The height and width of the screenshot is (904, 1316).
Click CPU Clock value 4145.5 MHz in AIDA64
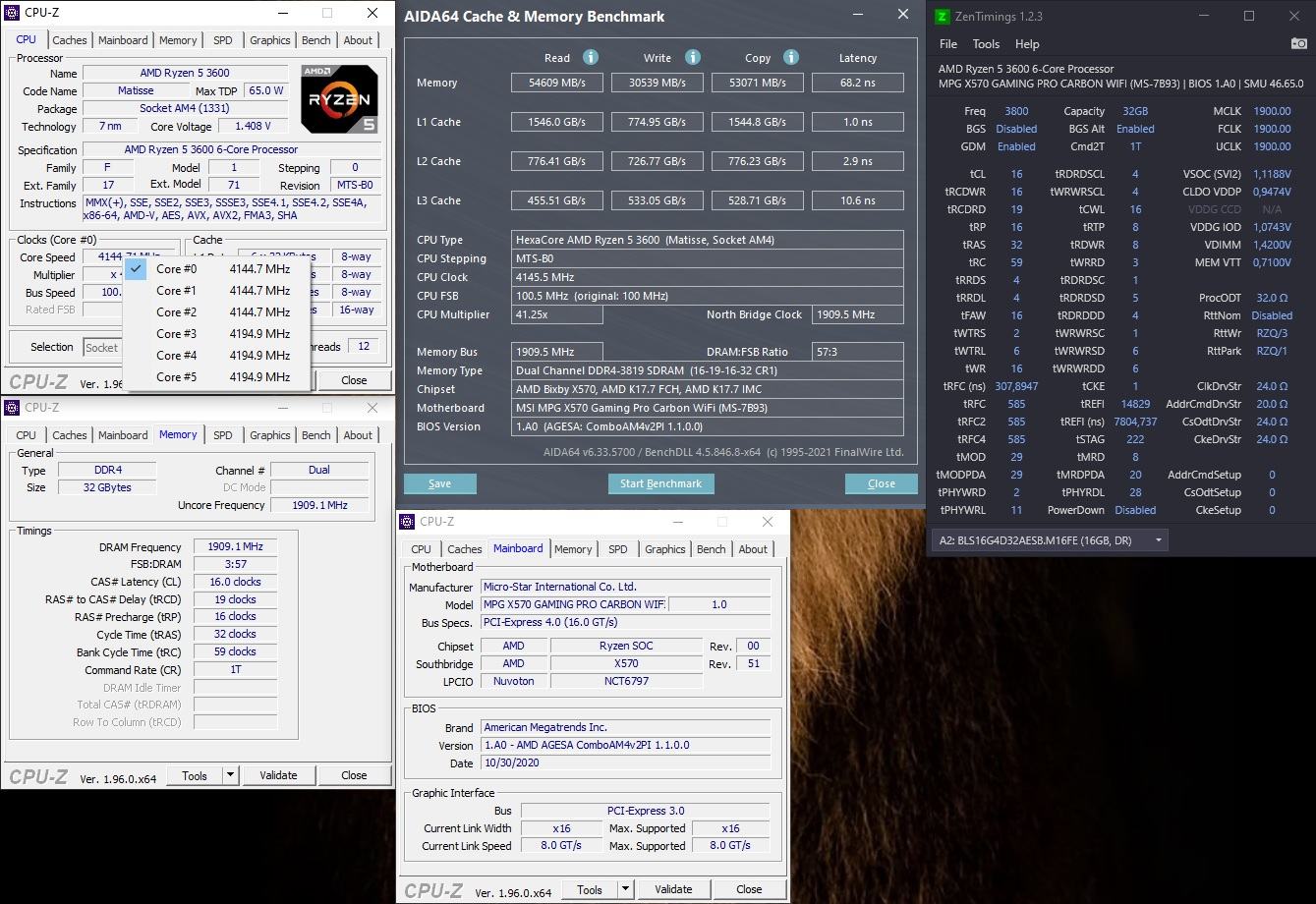pyautogui.click(x=708, y=277)
